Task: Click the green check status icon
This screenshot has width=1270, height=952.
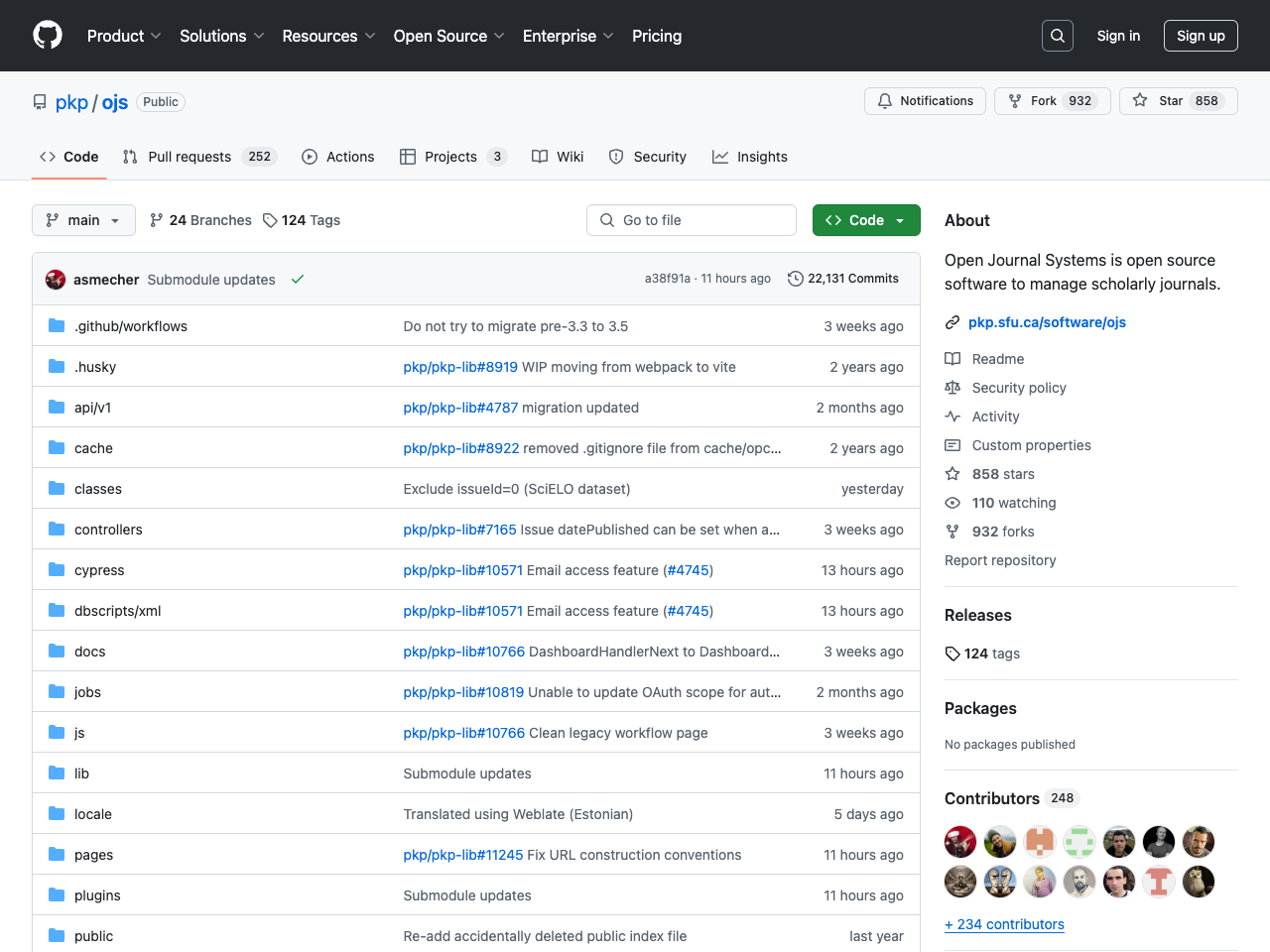Action: coord(298,280)
